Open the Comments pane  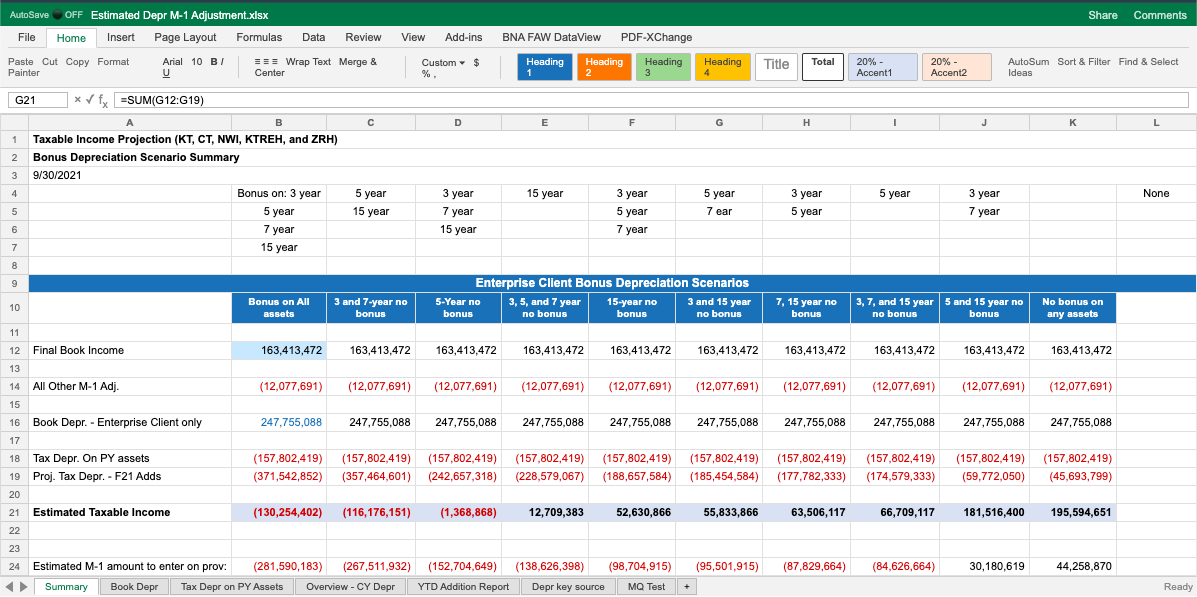[x=1160, y=15]
